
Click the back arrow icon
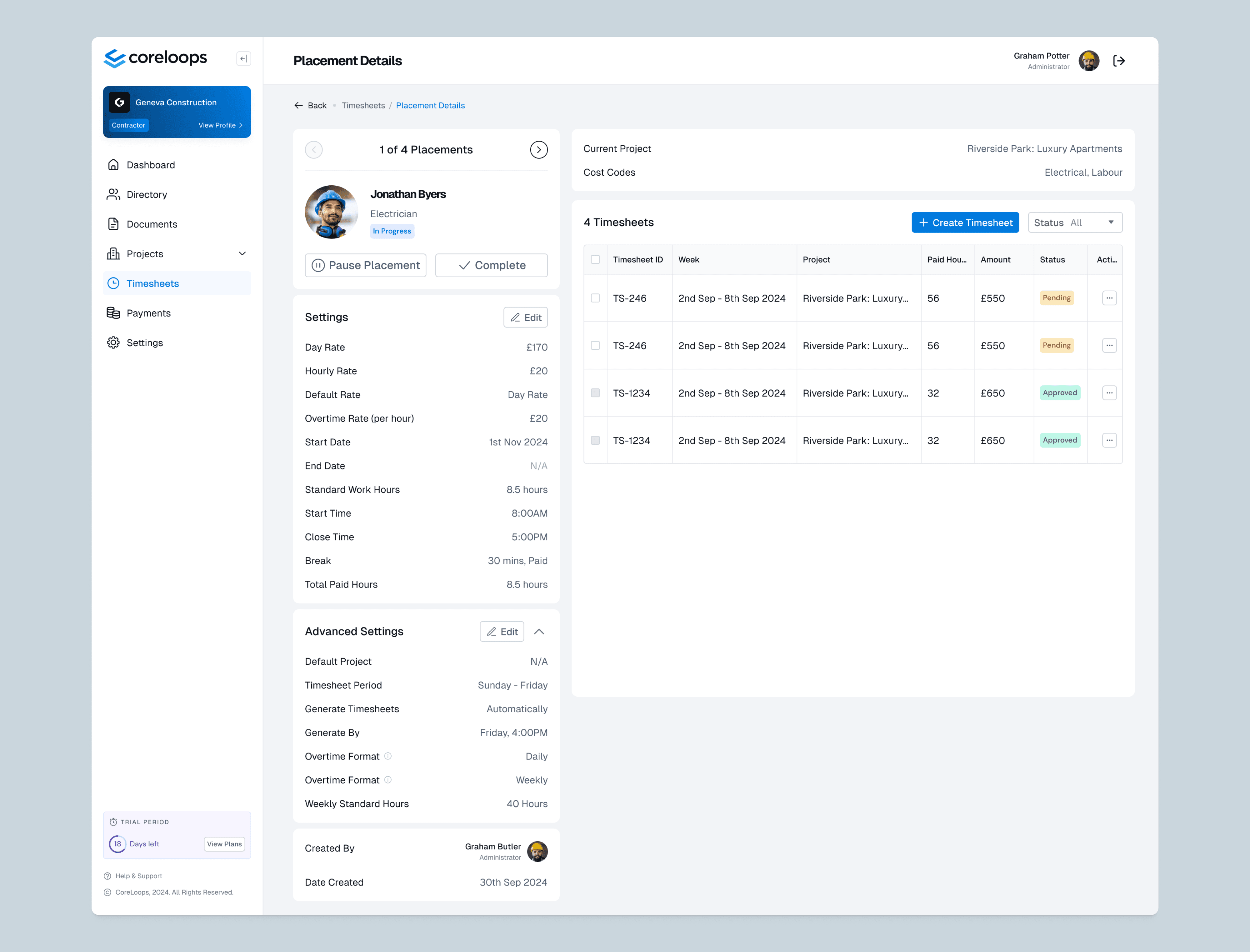[299, 105]
